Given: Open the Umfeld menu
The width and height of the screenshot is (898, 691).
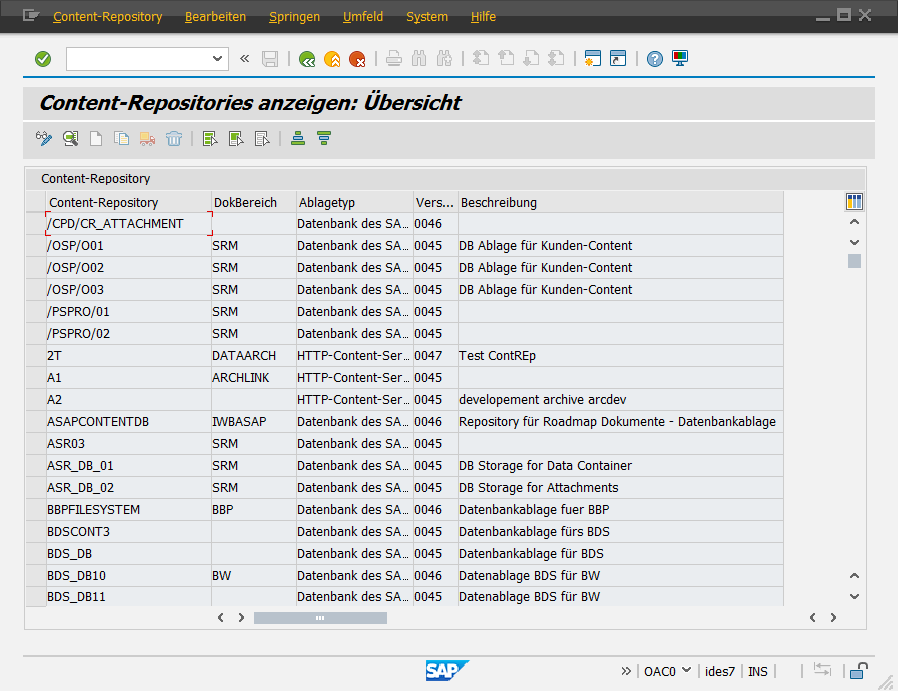Looking at the screenshot, I should tap(363, 17).
